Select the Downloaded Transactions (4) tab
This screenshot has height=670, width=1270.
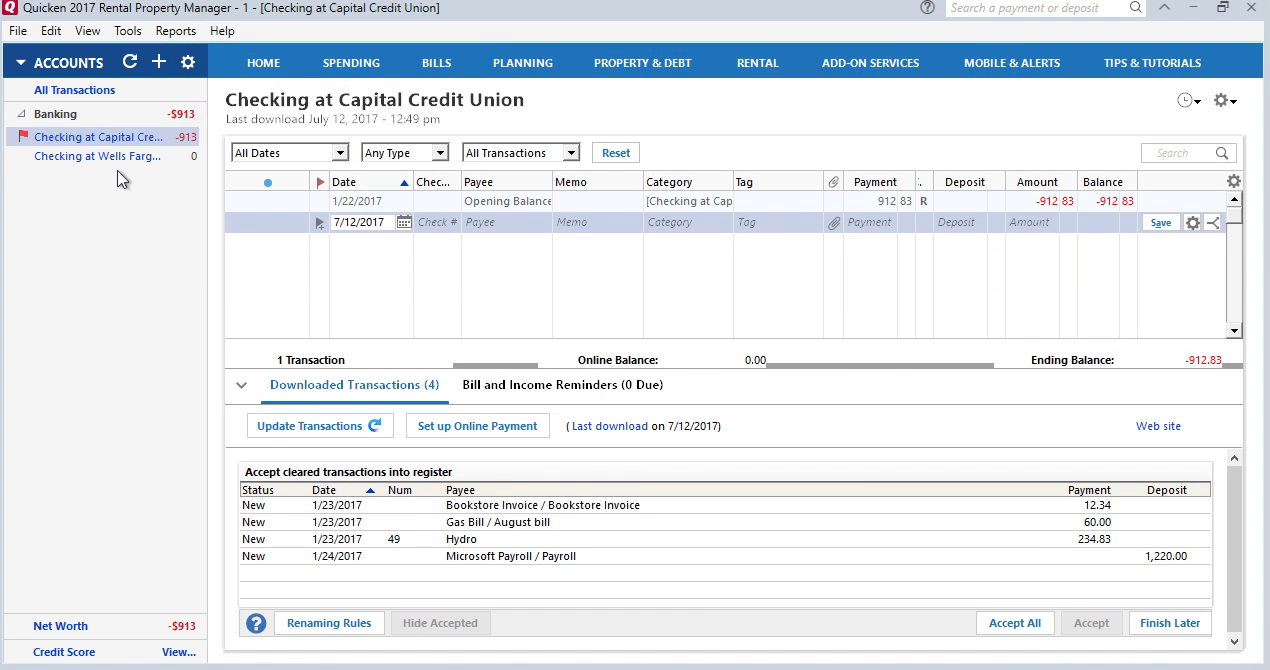point(355,385)
